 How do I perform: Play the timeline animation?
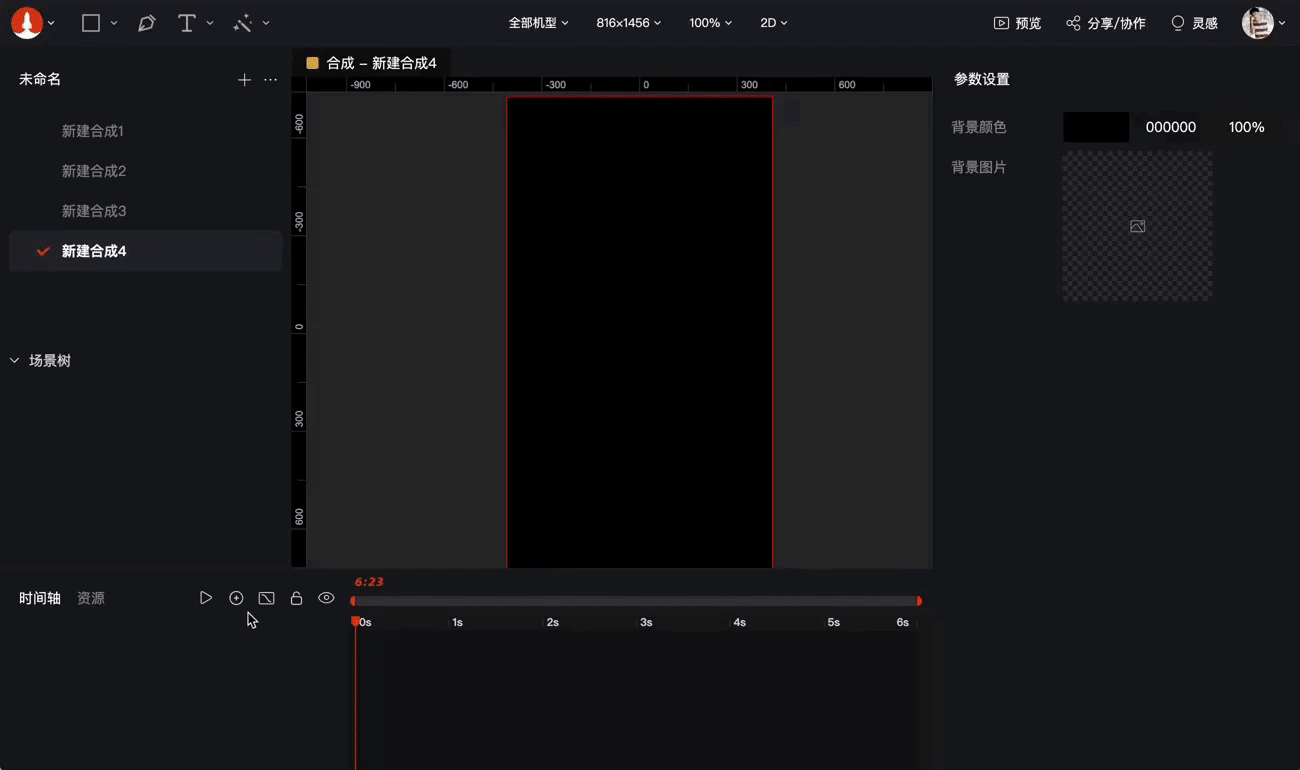click(206, 598)
